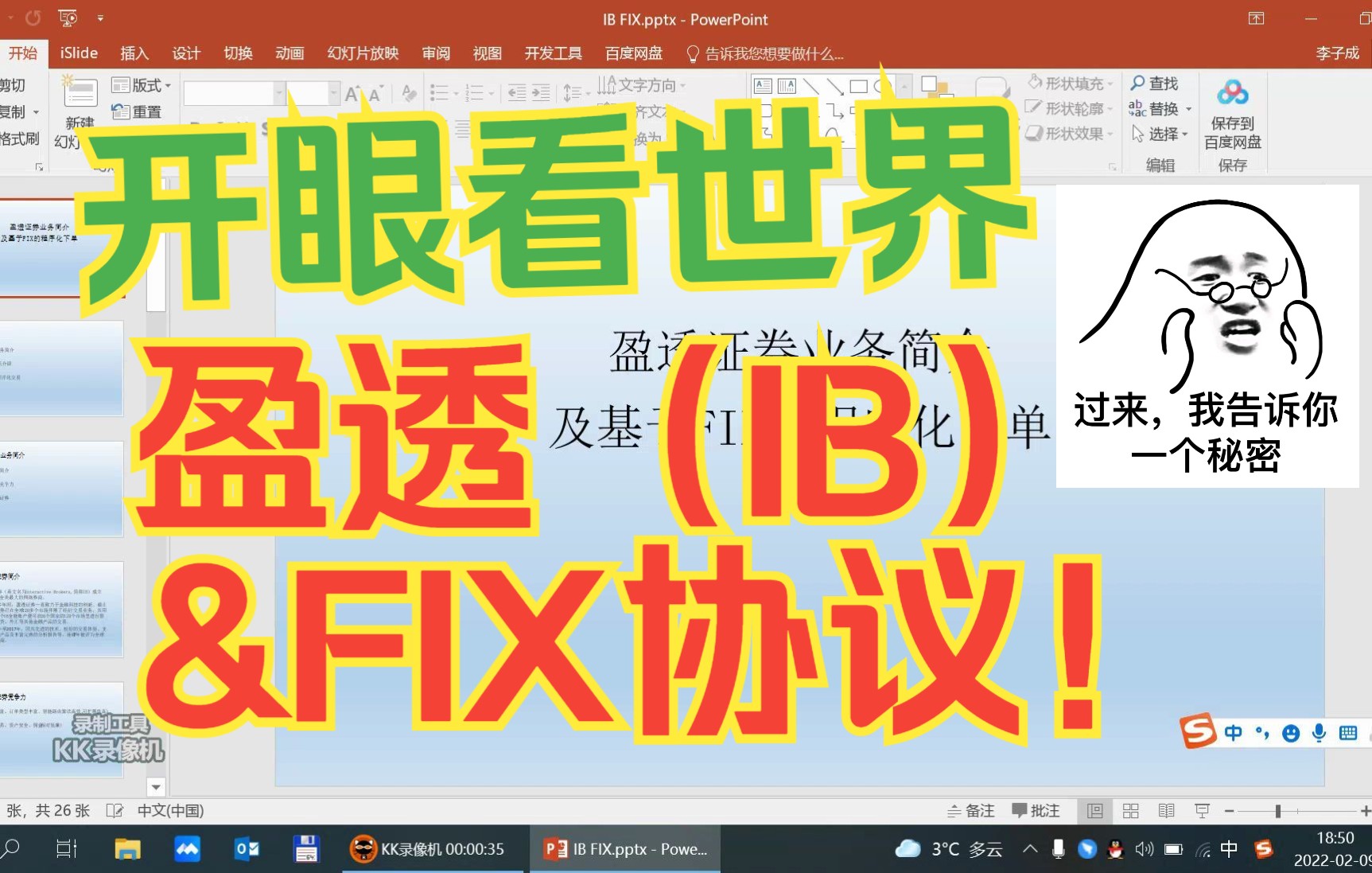Click the Increase Indent icon
Image resolution: width=1372 pixels, height=873 pixels.
[x=541, y=93]
